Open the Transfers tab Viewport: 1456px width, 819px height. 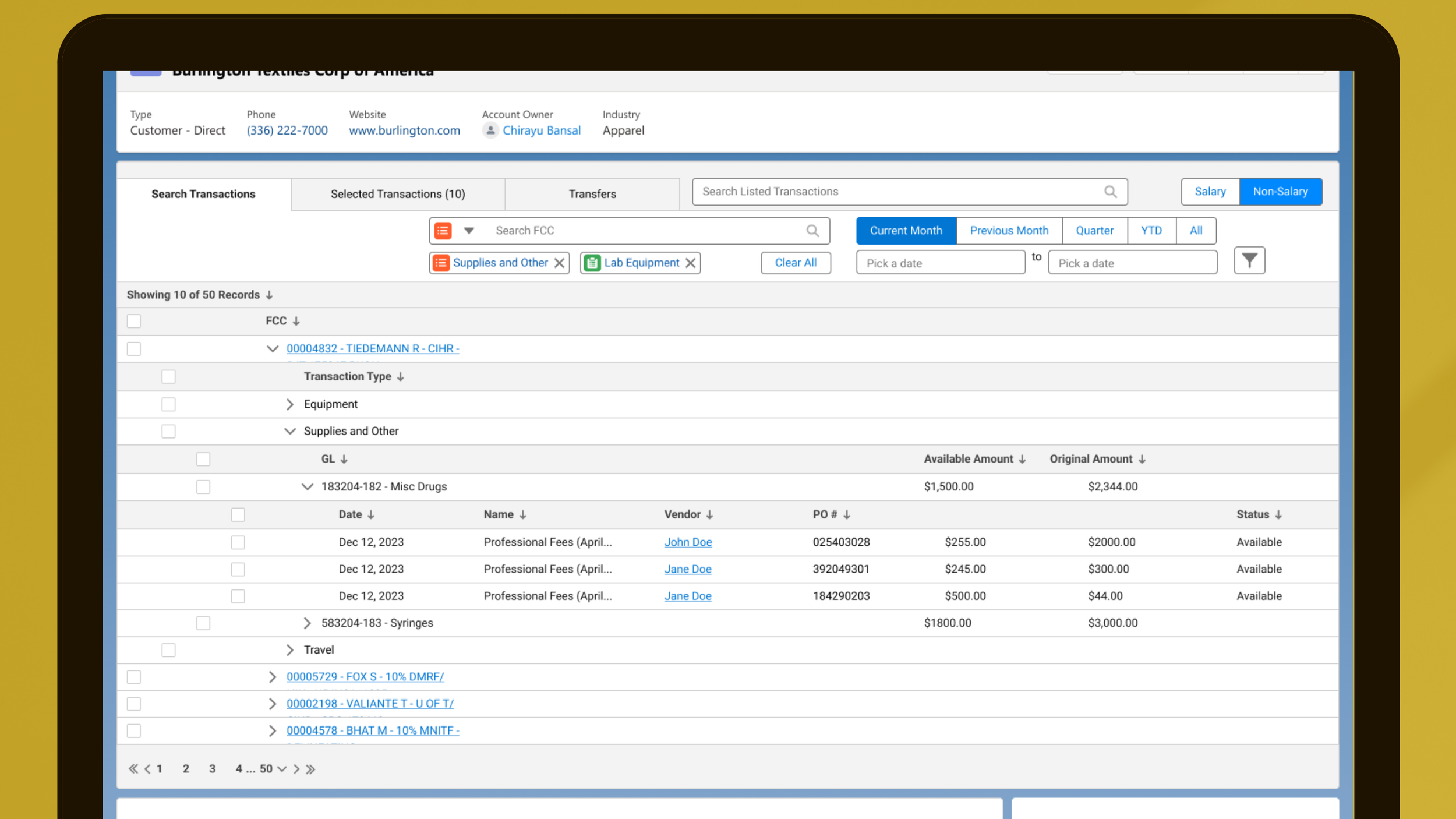pos(592,194)
